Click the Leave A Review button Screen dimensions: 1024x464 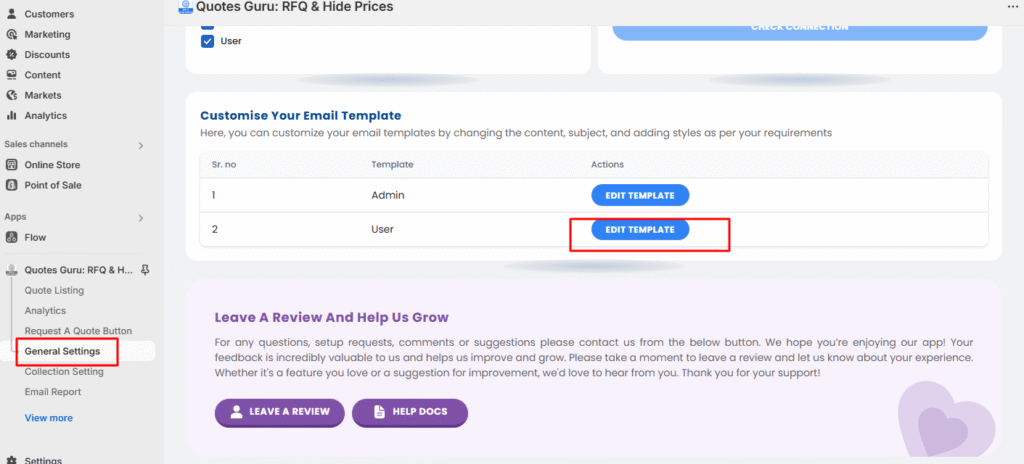tap(280, 412)
